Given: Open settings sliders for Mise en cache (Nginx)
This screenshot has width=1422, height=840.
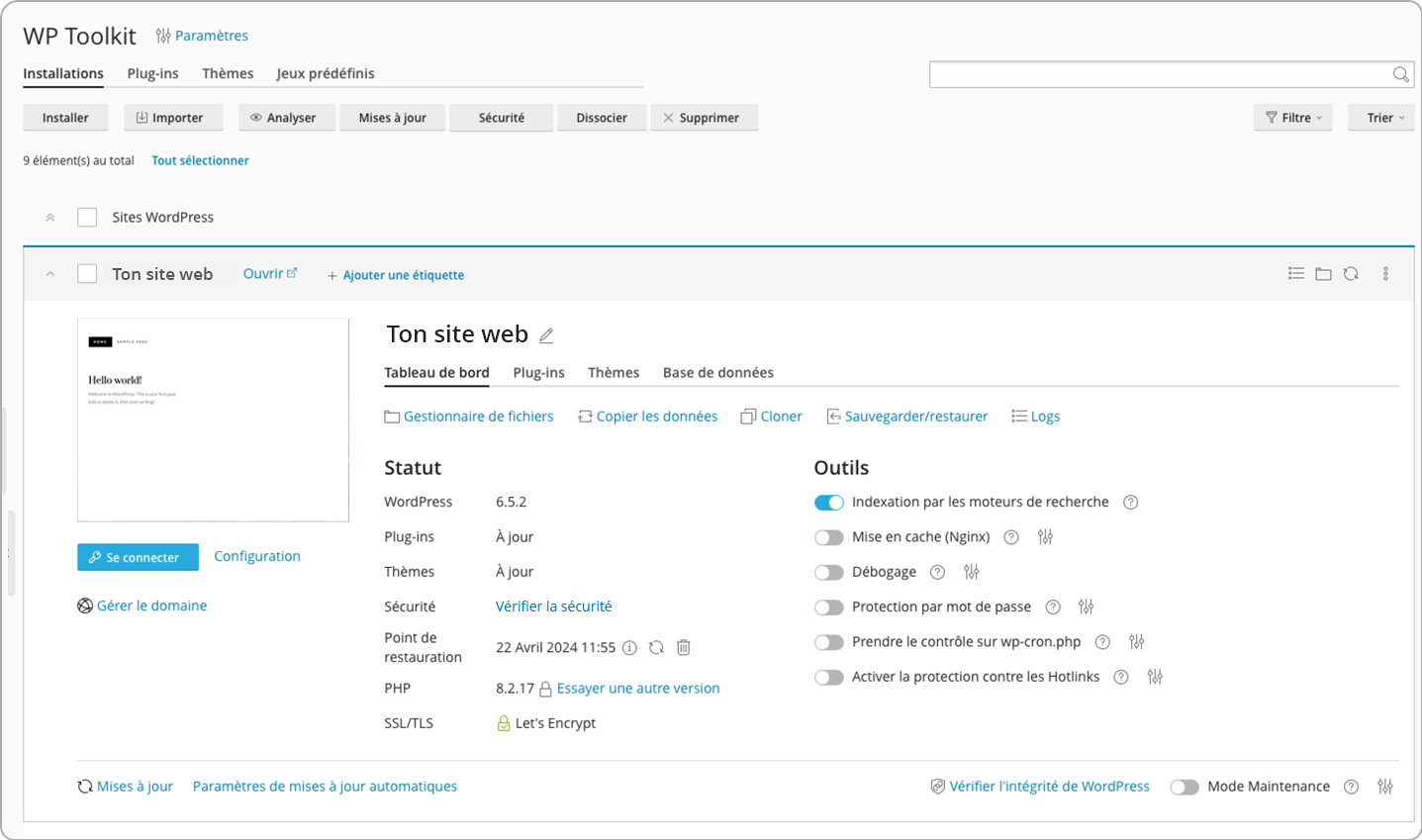Looking at the screenshot, I should [1045, 537].
